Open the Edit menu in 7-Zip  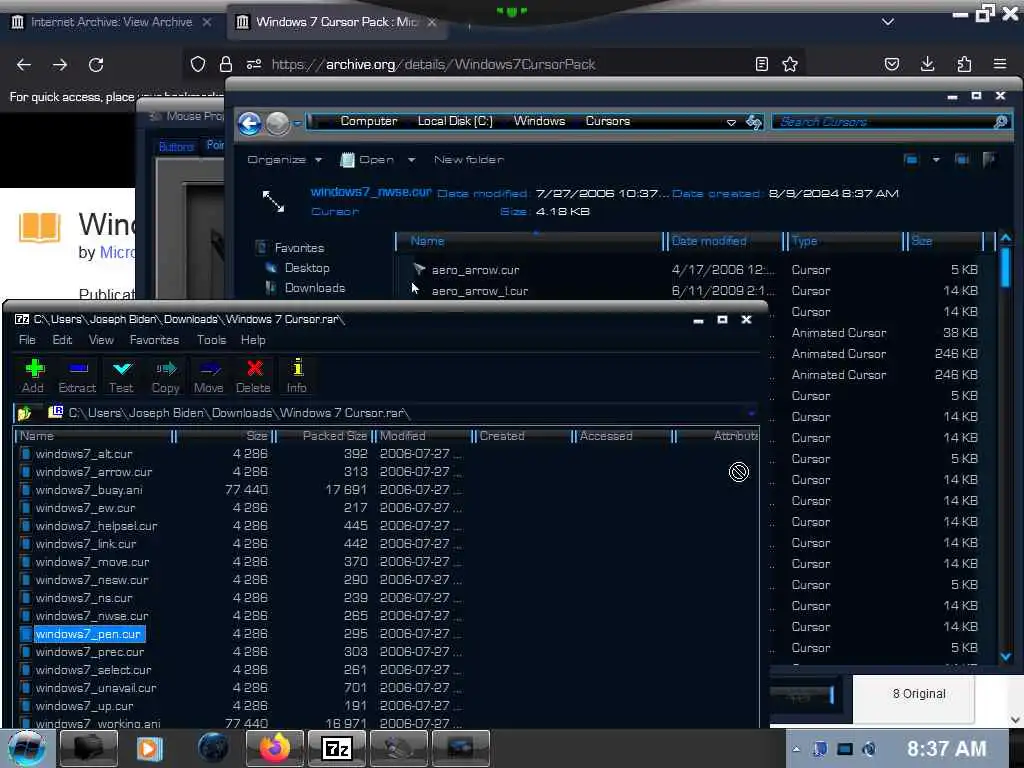(62, 340)
